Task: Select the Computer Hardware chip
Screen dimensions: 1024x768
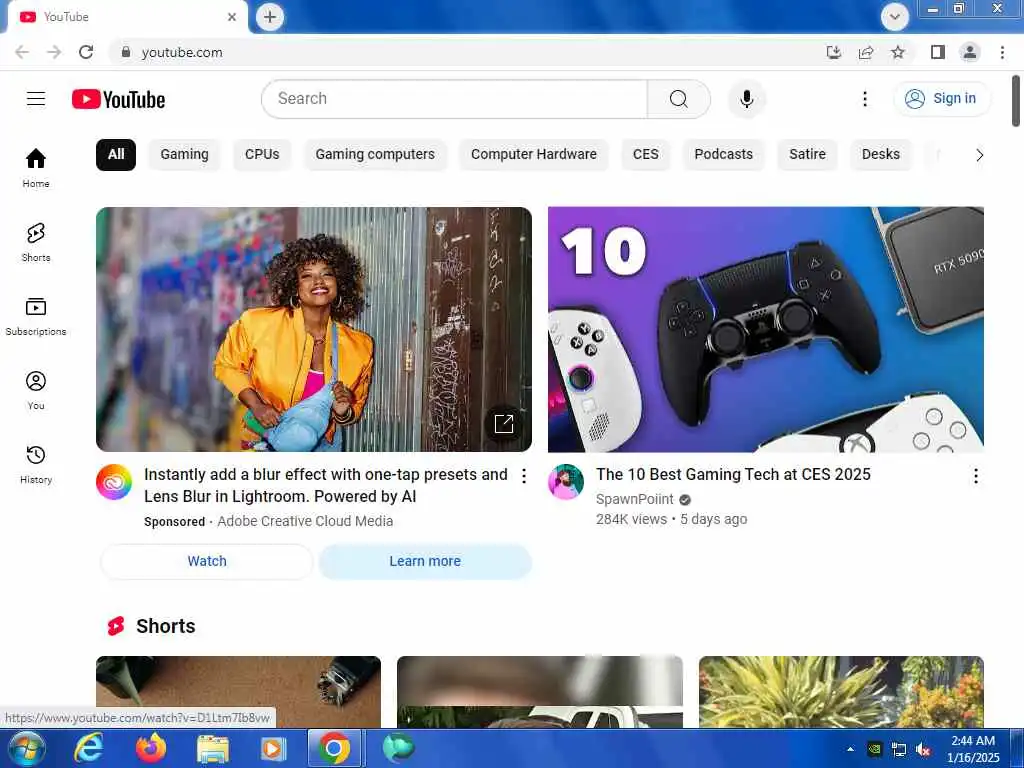Action: click(x=534, y=155)
